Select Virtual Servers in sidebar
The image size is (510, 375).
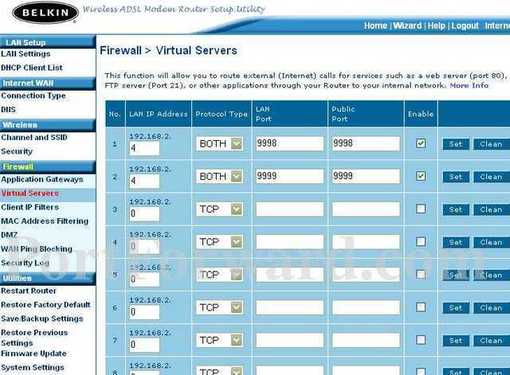30,193
